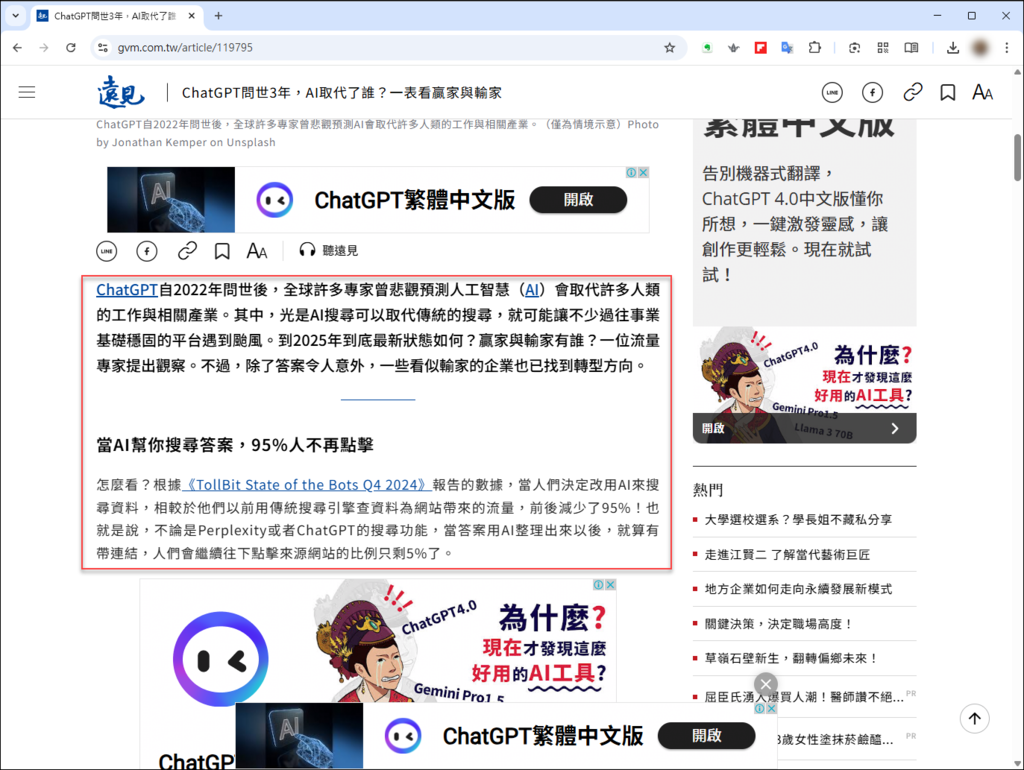Open browser Downloads icon
1024x770 pixels.
953,48
